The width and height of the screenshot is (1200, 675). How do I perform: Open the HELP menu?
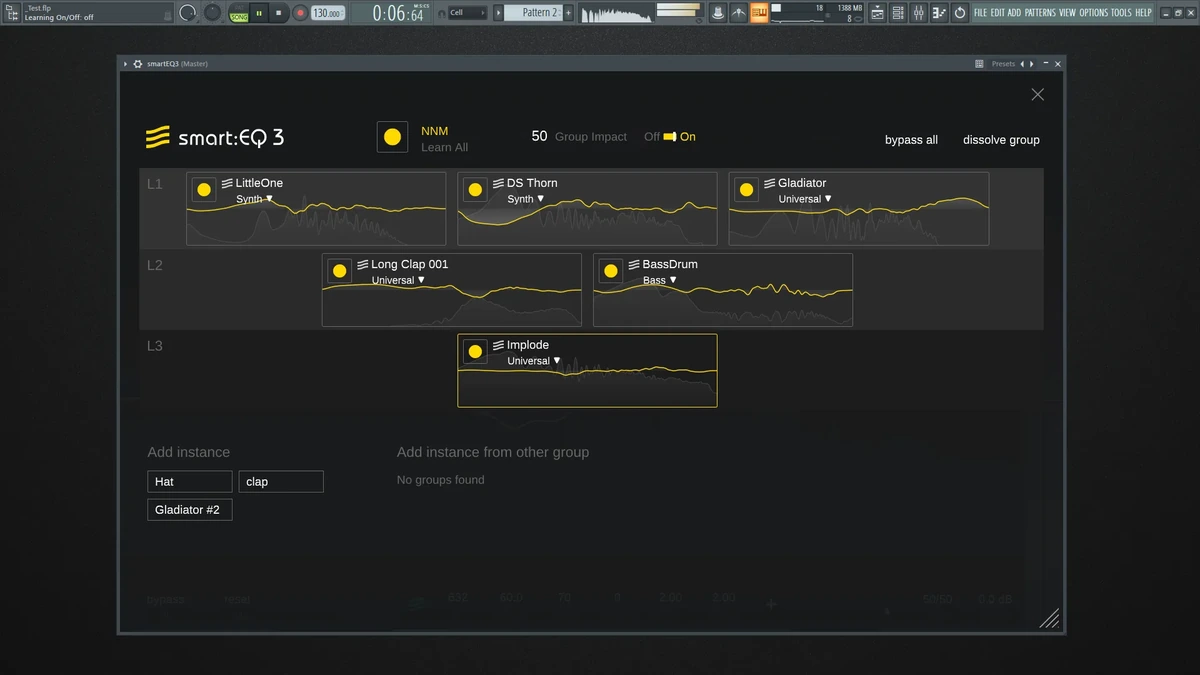pos(1143,13)
